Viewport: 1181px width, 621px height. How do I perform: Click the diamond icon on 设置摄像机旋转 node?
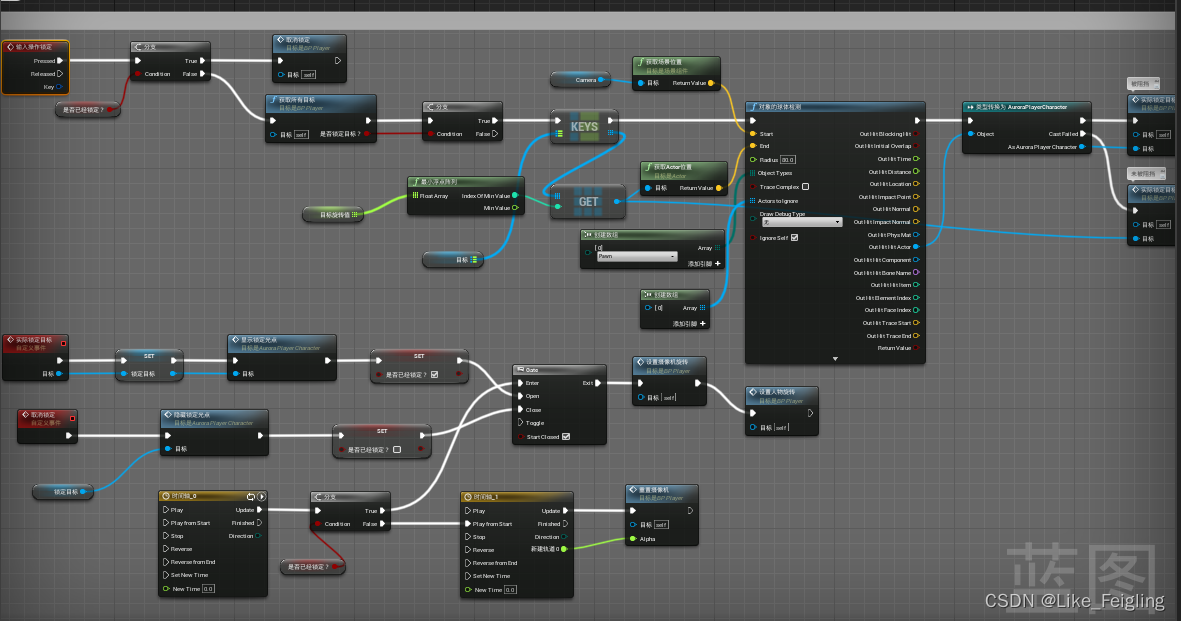tap(639, 362)
